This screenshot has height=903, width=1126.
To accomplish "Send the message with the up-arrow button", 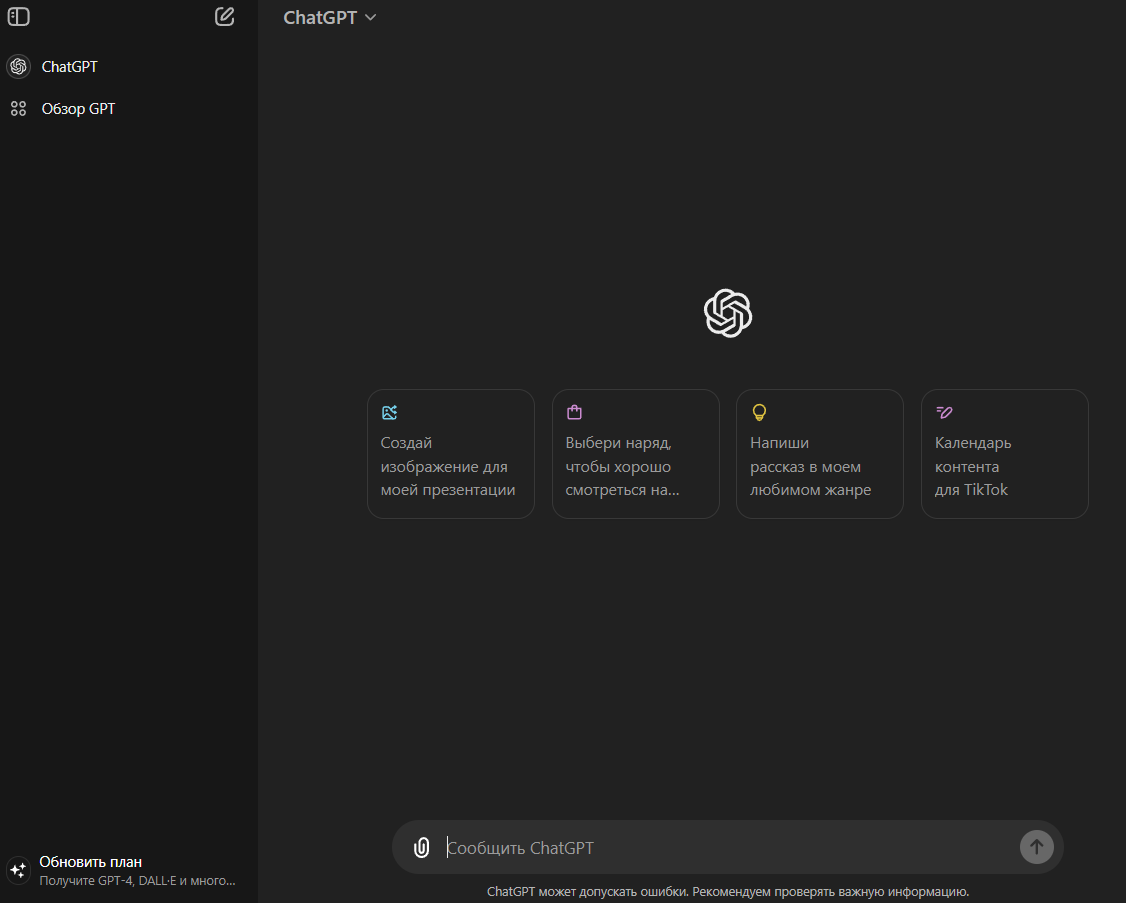I will coord(1036,847).
